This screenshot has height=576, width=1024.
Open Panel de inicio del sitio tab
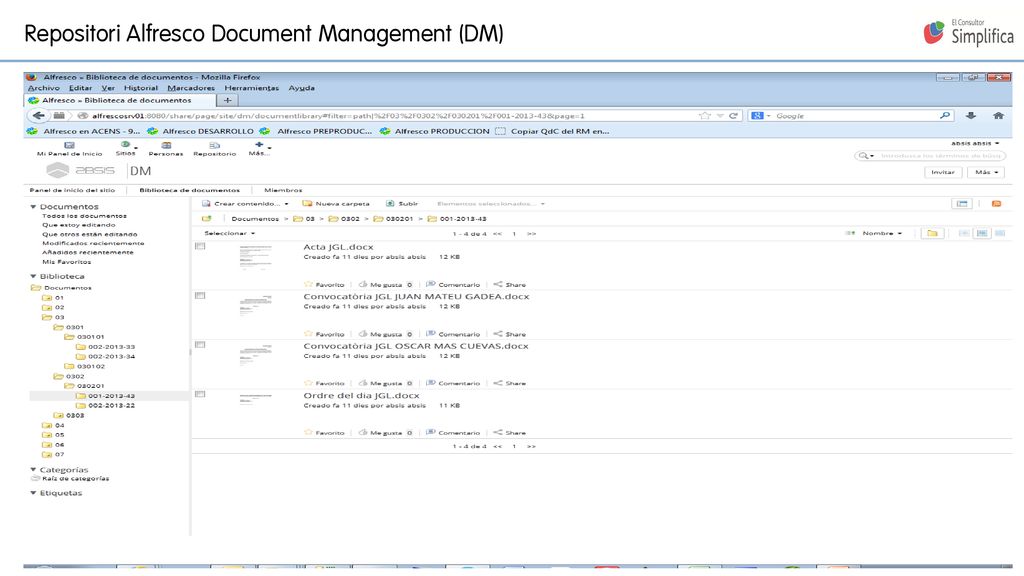(72, 190)
